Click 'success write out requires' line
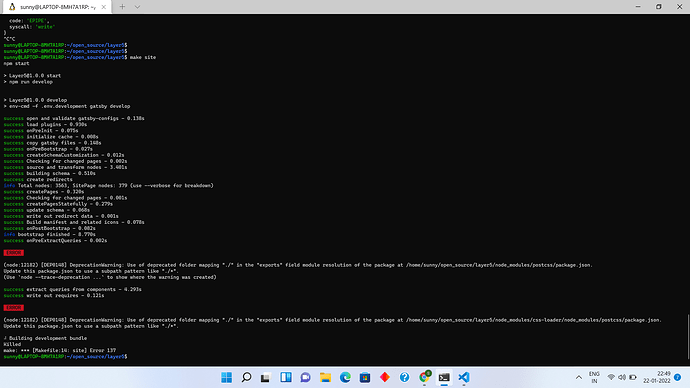 click(x=54, y=296)
